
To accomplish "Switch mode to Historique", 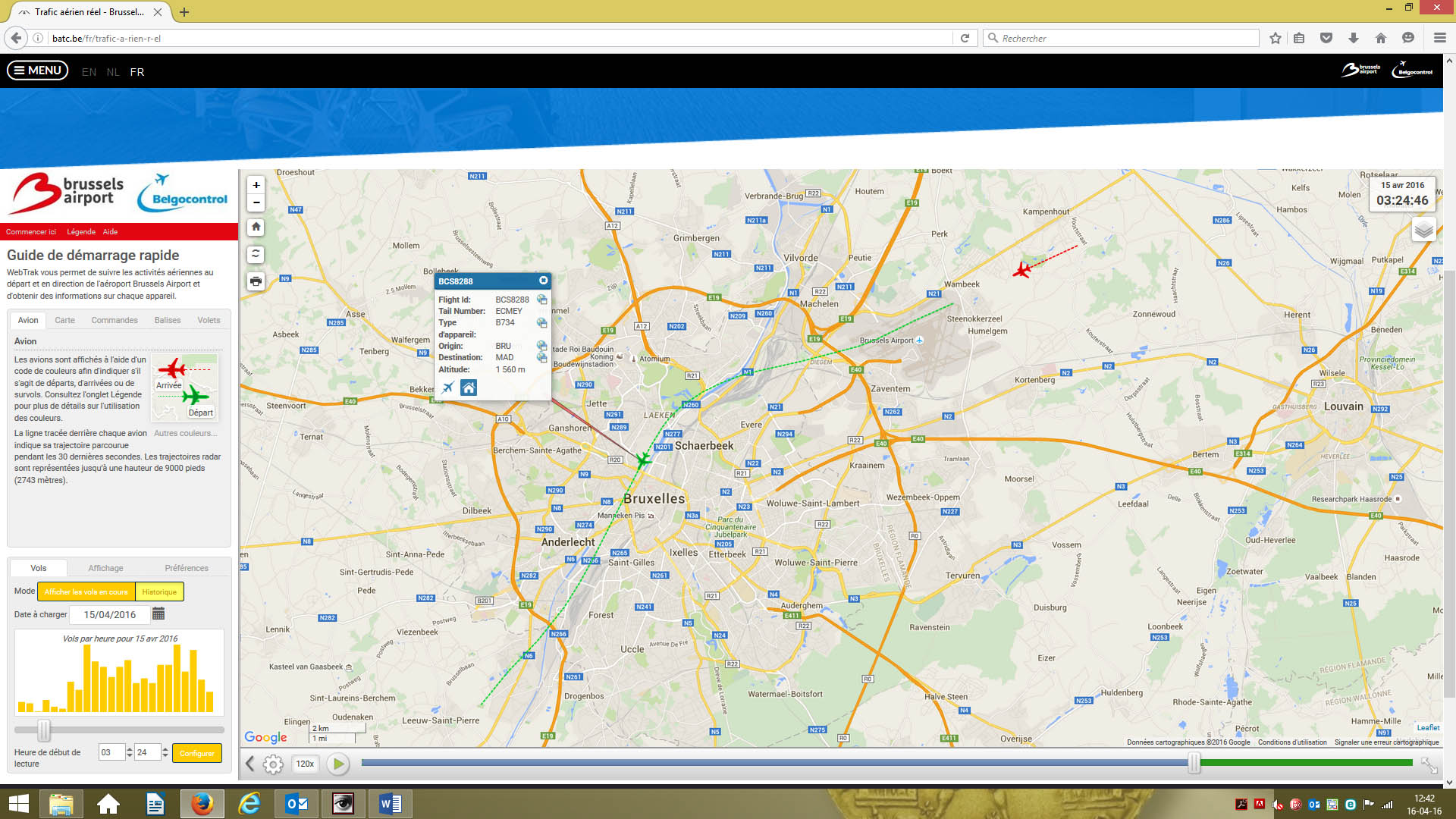I will pyautogui.click(x=159, y=591).
